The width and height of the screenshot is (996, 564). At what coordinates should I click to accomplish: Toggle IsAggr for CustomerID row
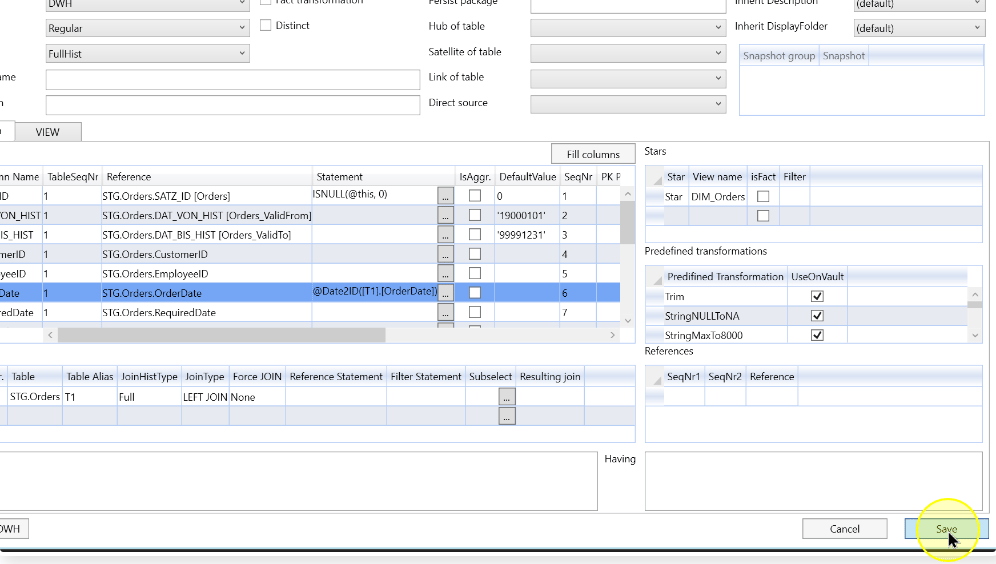[474, 254]
